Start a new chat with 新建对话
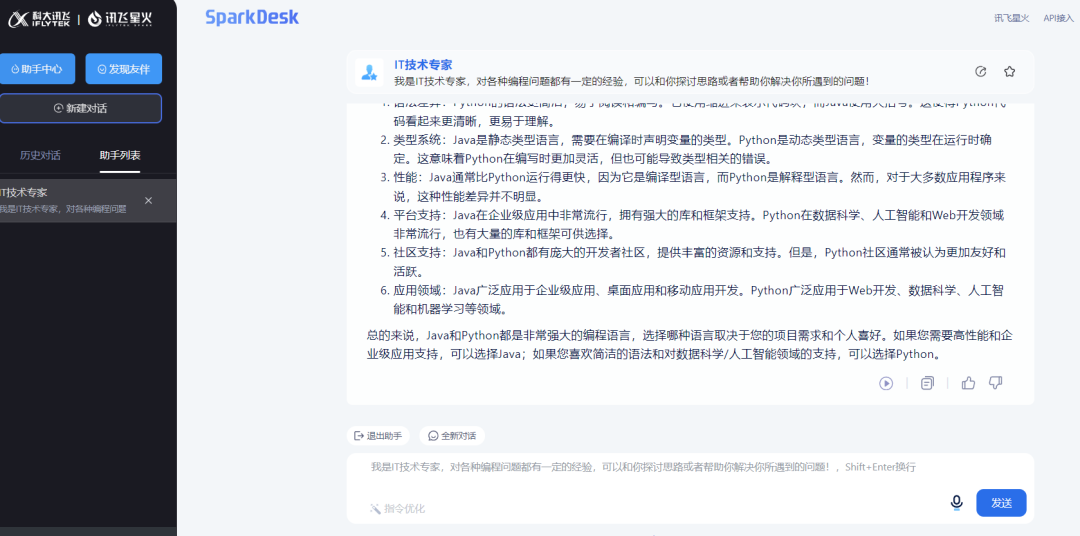This screenshot has width=1080, height=536. point(80,108)
